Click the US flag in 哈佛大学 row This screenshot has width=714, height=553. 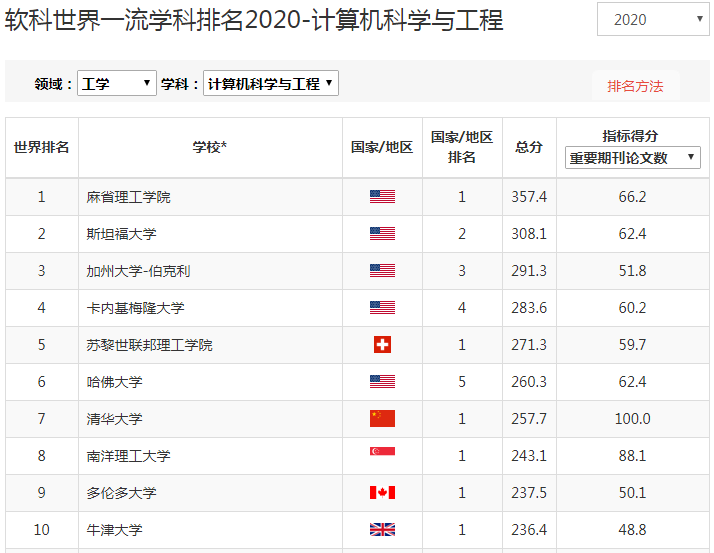382,382
